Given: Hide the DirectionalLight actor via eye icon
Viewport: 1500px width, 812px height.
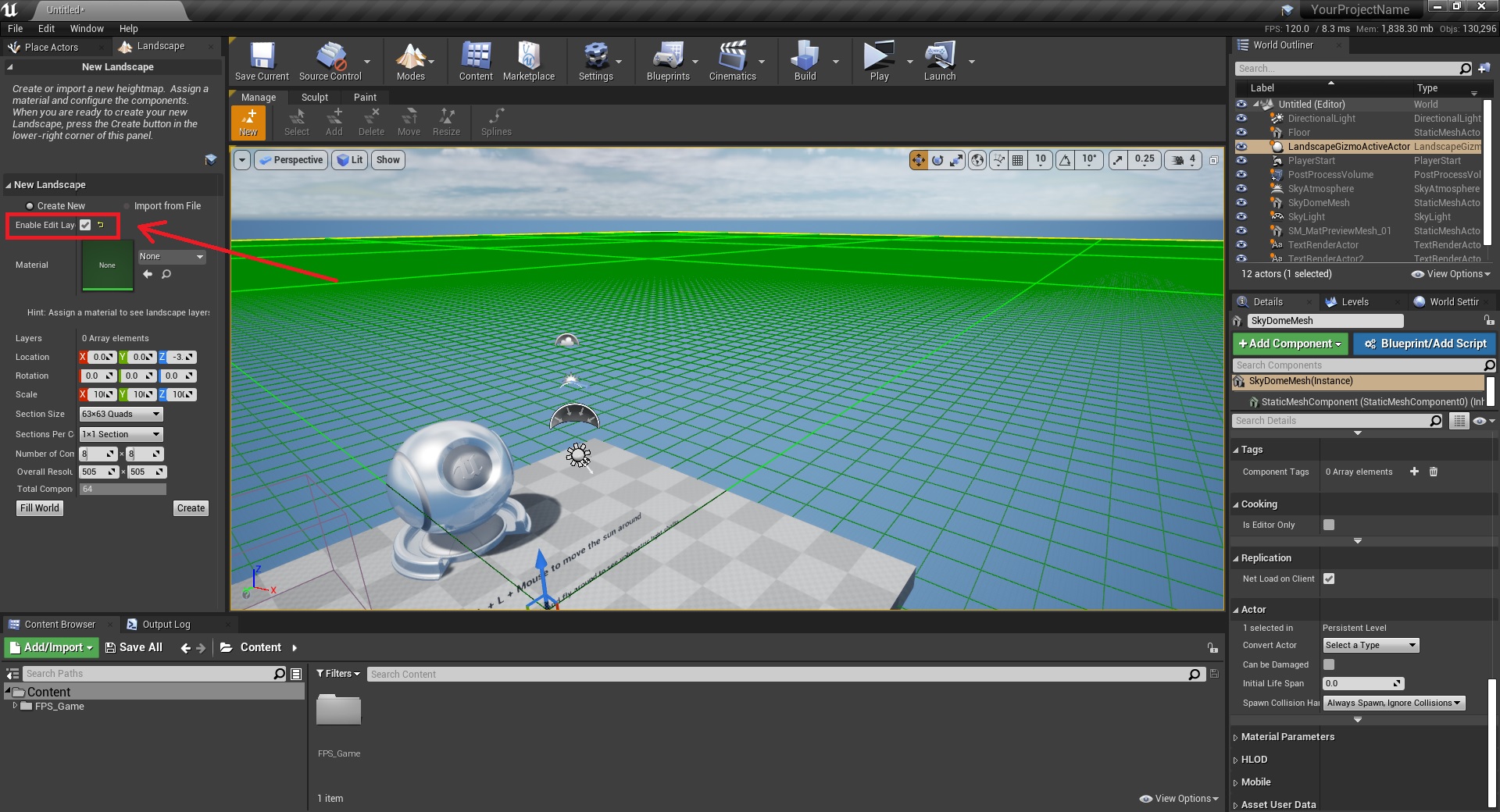Looking at the screenshot, I should click(x=1241, y=119).
